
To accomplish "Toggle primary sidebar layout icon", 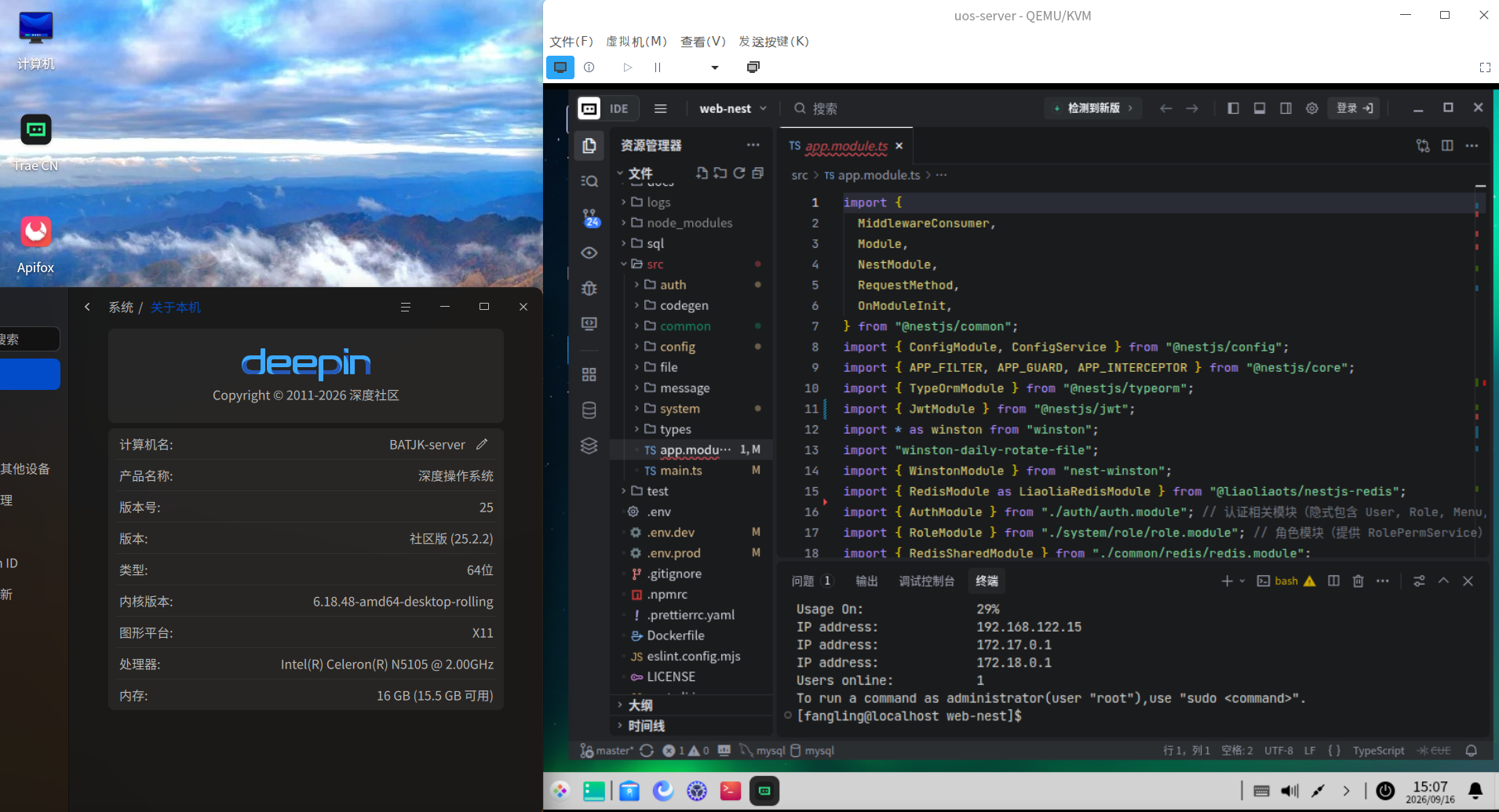I will tap(1233, 108).
